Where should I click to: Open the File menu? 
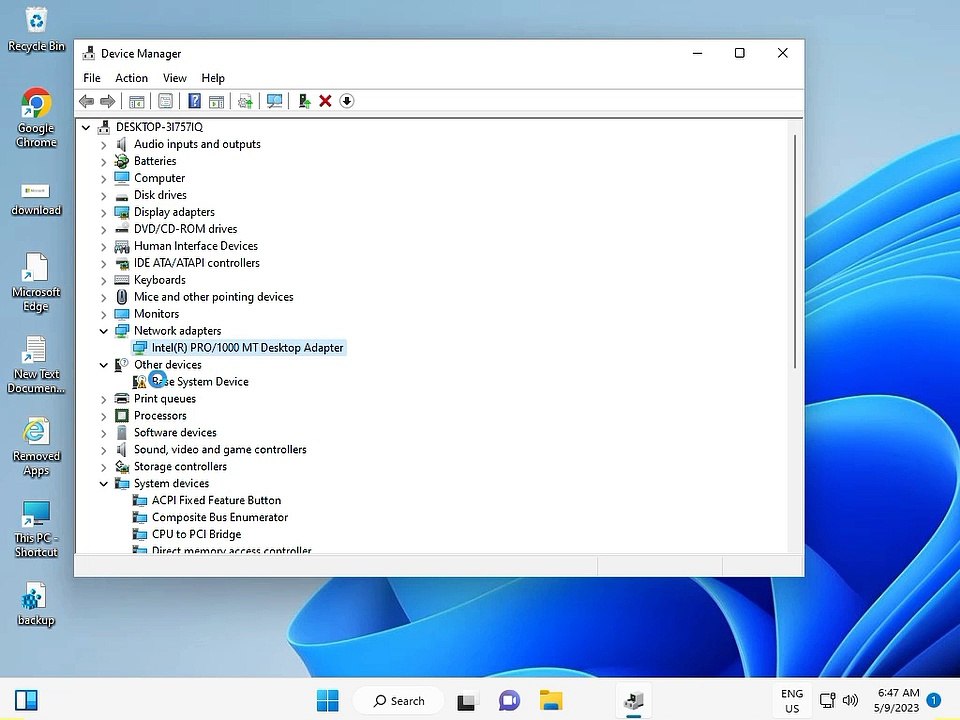[92, 78]
